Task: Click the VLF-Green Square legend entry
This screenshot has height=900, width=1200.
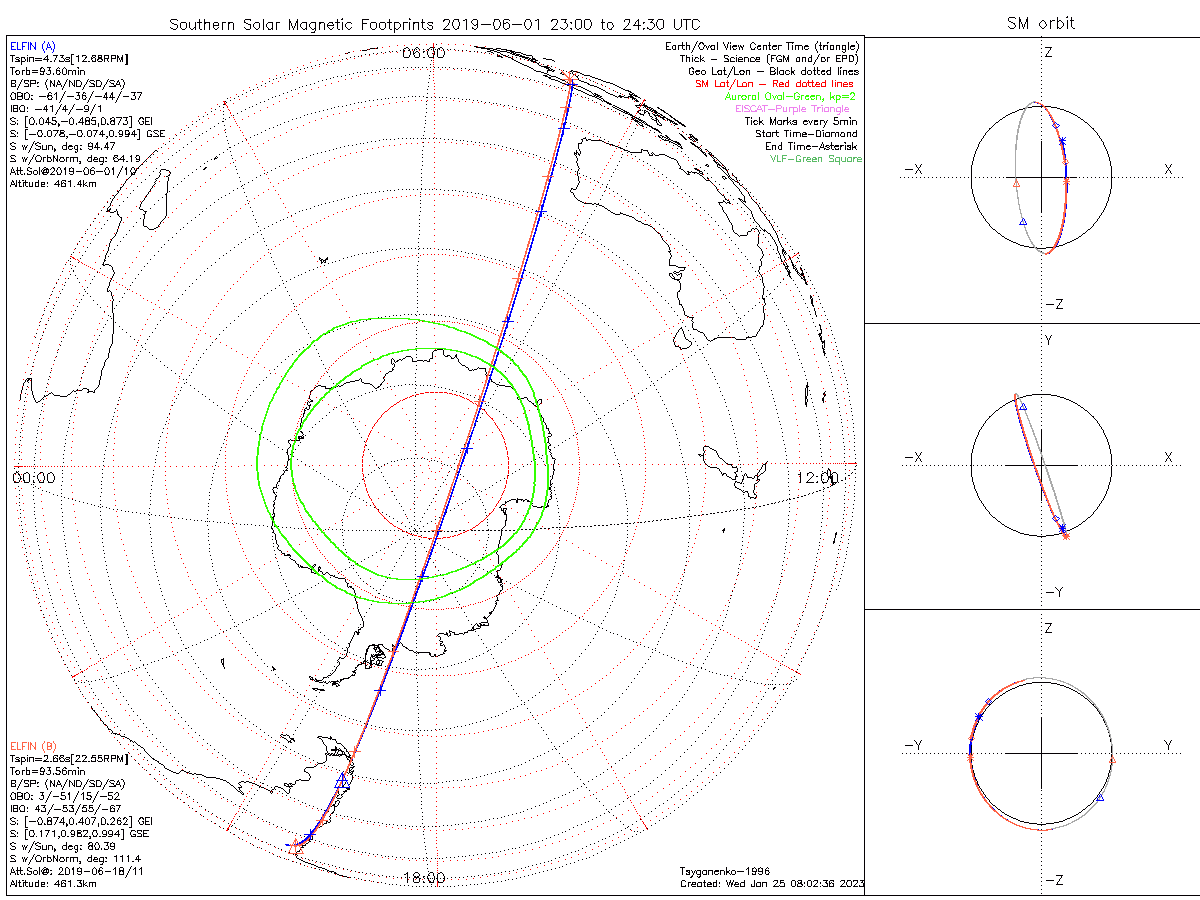Action: click(x=814, y=159)
